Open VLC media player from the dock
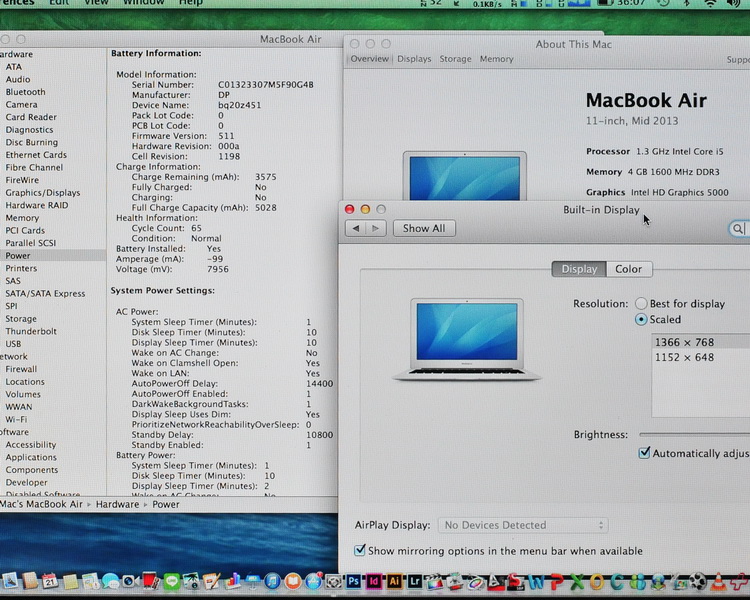This screenshot has height=600, width=750. 719,581
